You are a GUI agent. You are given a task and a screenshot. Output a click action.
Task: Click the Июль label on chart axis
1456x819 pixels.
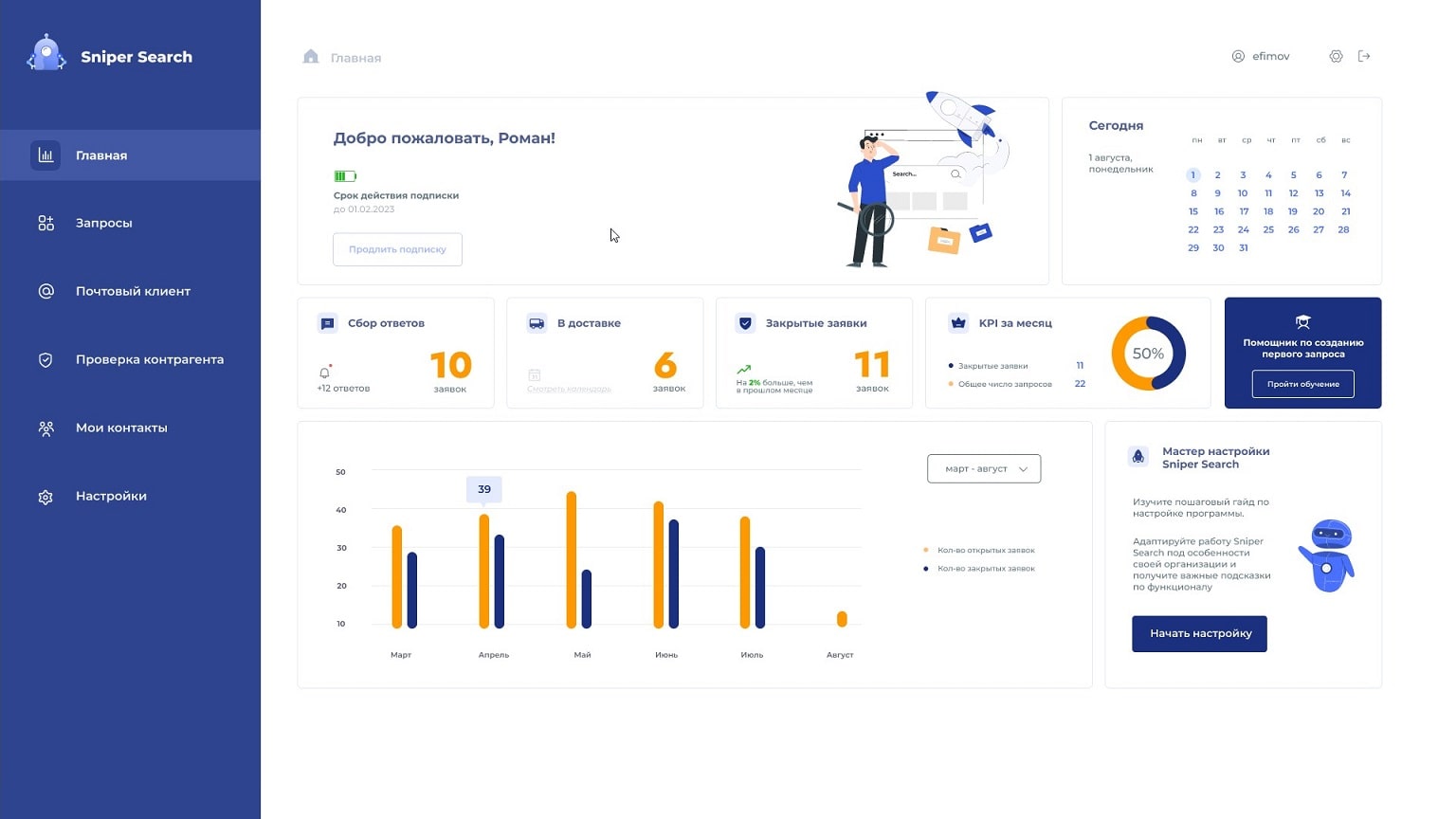pos(752,655)
